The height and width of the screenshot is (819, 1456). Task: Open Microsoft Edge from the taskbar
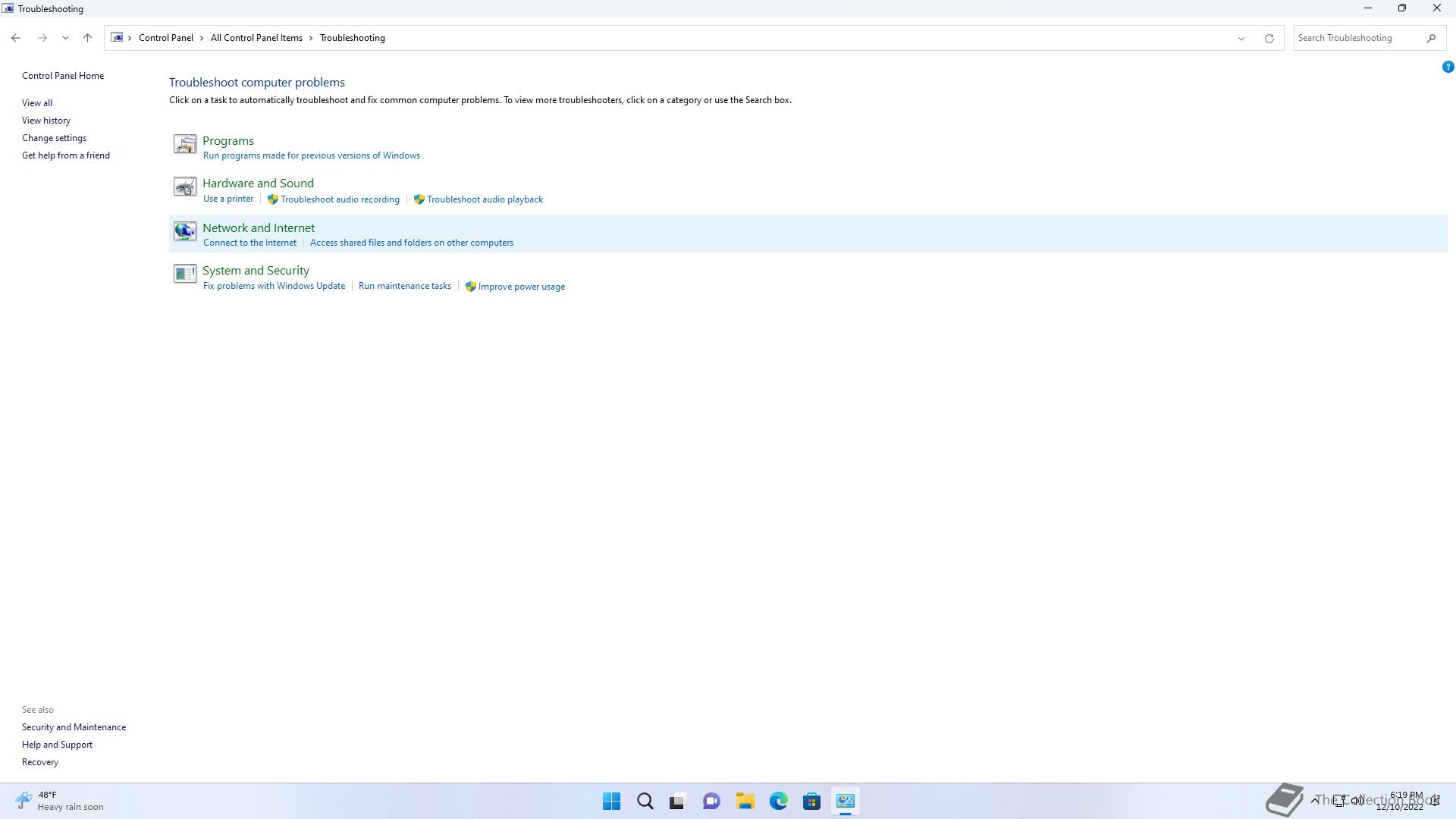tap(778, 802)
